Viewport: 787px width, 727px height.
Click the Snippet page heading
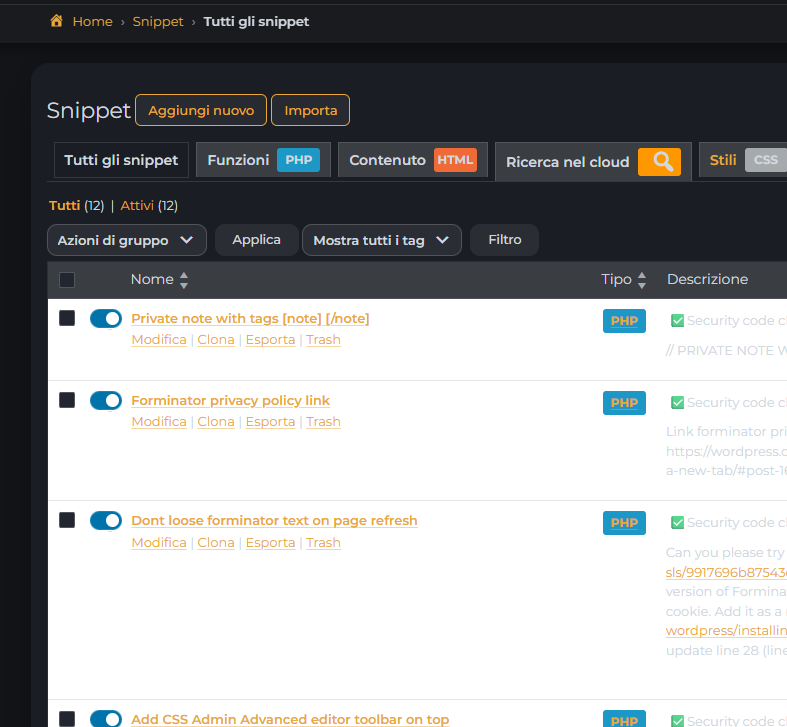[88, 110]
